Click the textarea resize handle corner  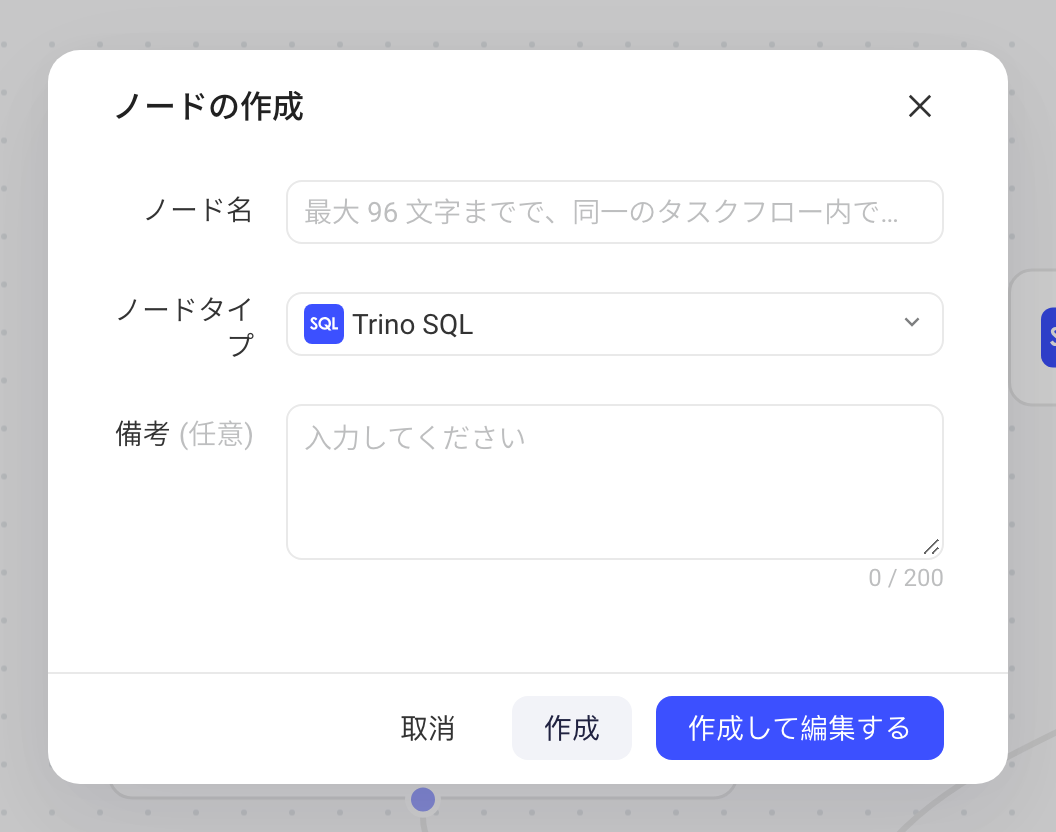tap(932, 547)
